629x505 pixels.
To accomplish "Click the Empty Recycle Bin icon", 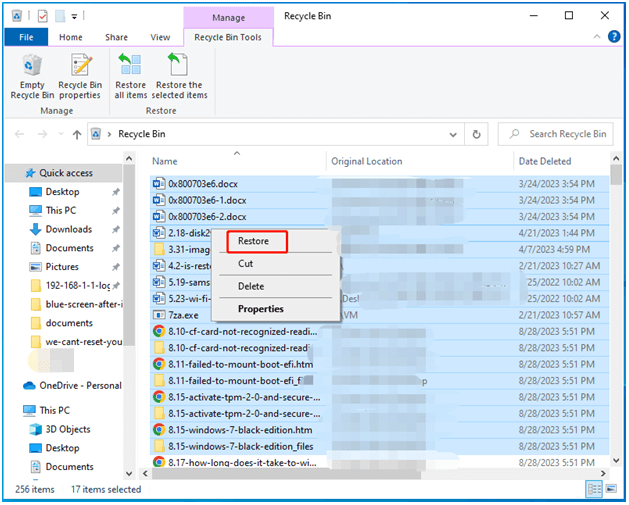I will point(32,65).
